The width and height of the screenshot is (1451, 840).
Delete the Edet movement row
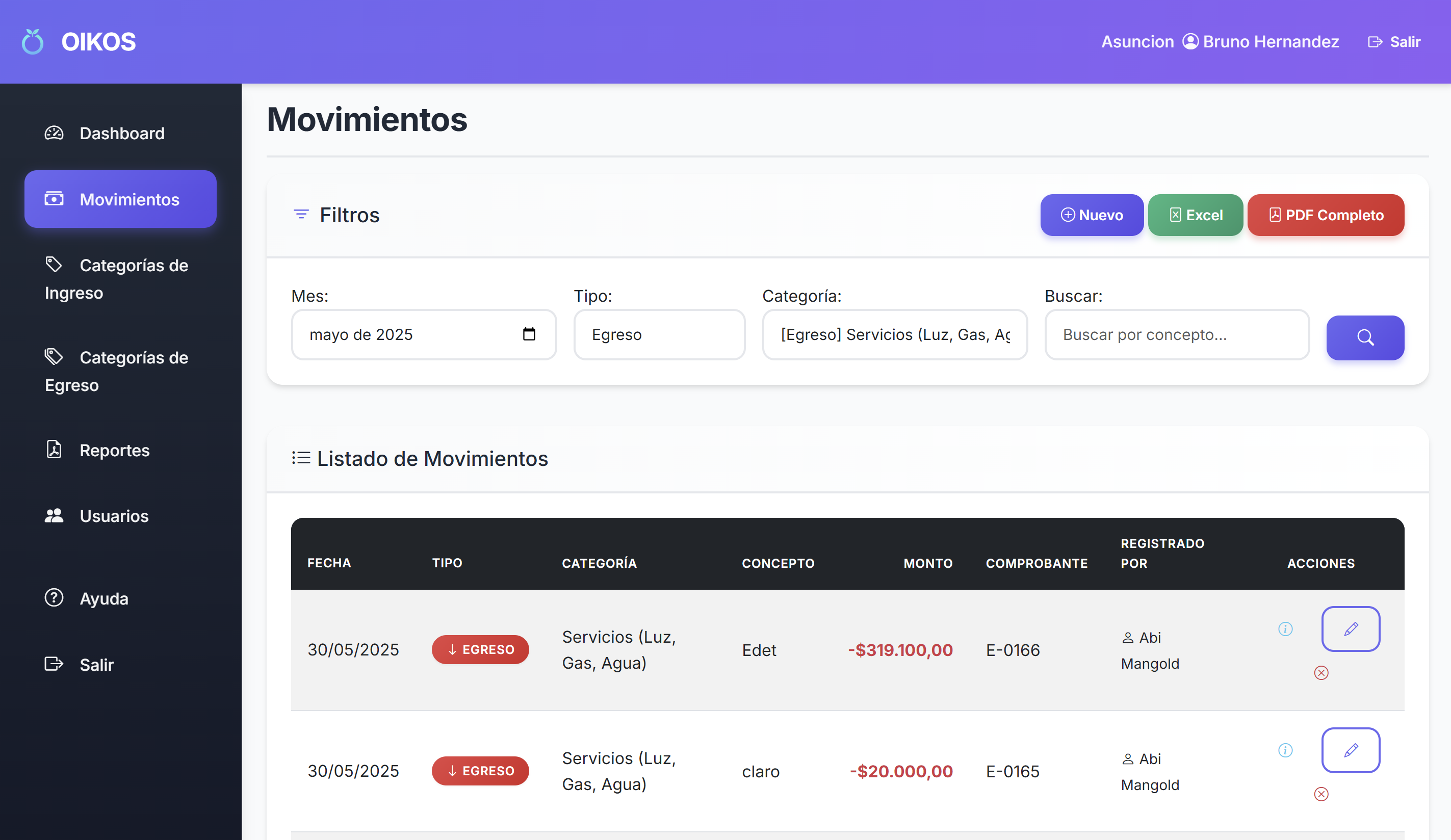(1321, 672)
